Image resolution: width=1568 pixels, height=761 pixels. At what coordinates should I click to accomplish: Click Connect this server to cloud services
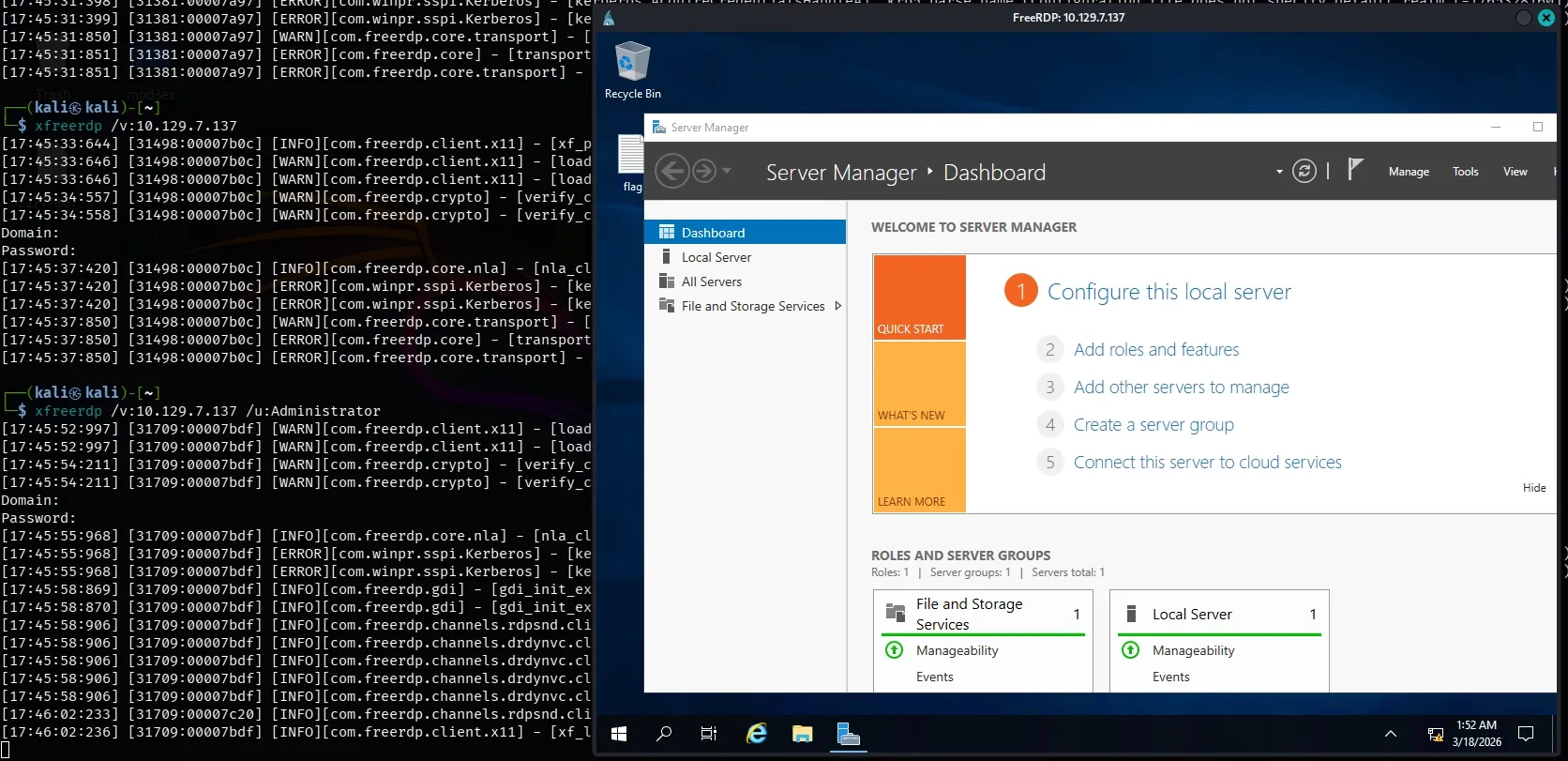[1208, 462]
